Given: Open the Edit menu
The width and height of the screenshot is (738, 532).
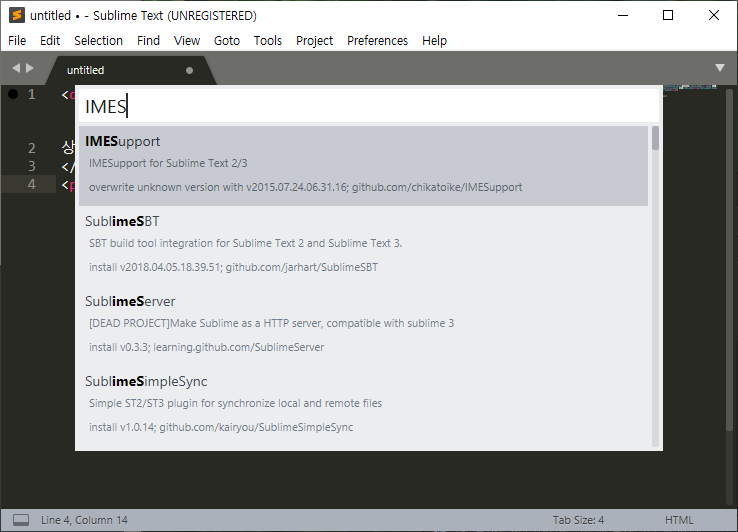Looking at the screenshot, I should click(50, 40).
